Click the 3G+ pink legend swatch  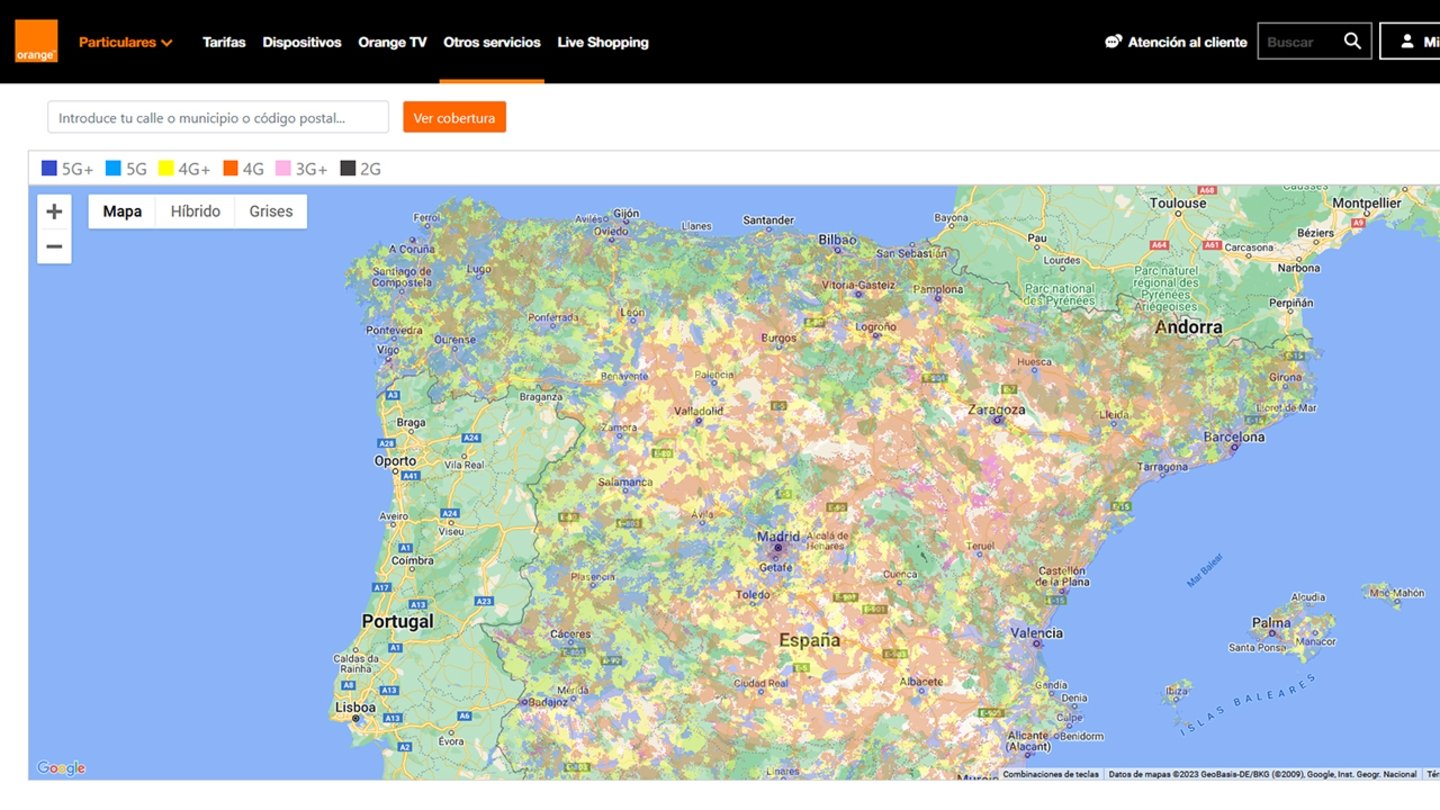[283, 168]
